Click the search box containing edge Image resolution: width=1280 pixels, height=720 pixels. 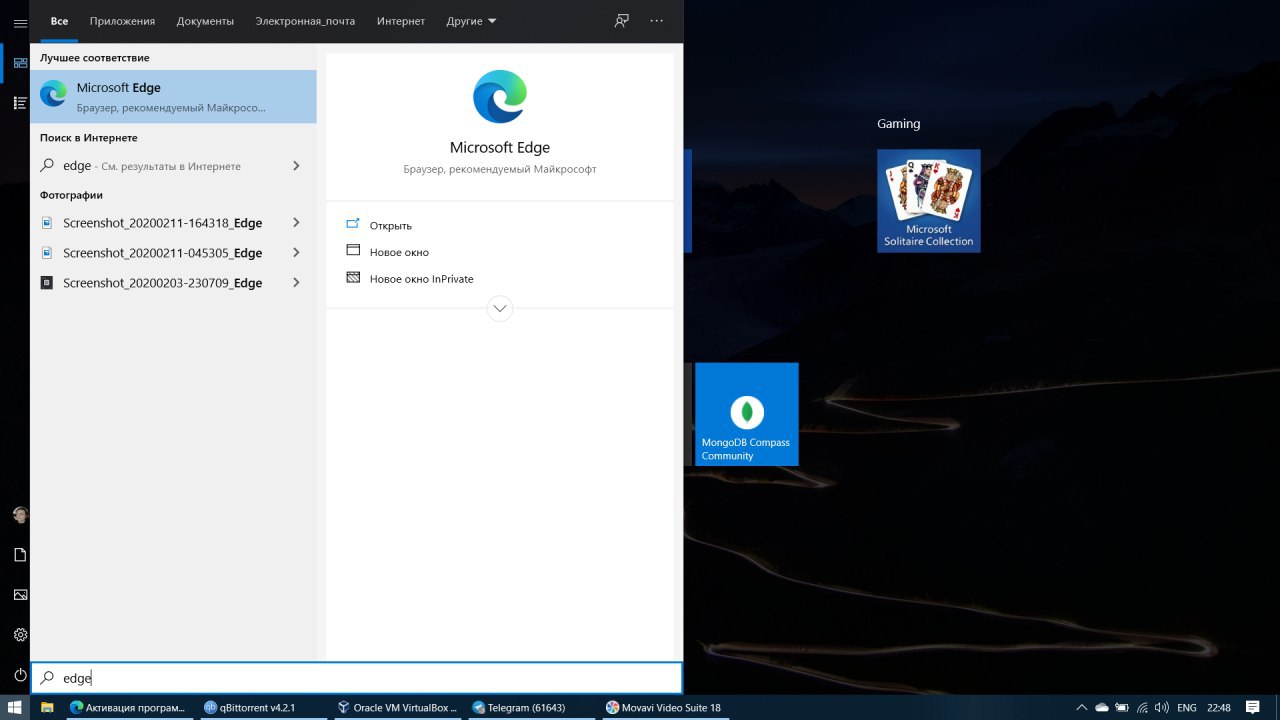[356, 678]
